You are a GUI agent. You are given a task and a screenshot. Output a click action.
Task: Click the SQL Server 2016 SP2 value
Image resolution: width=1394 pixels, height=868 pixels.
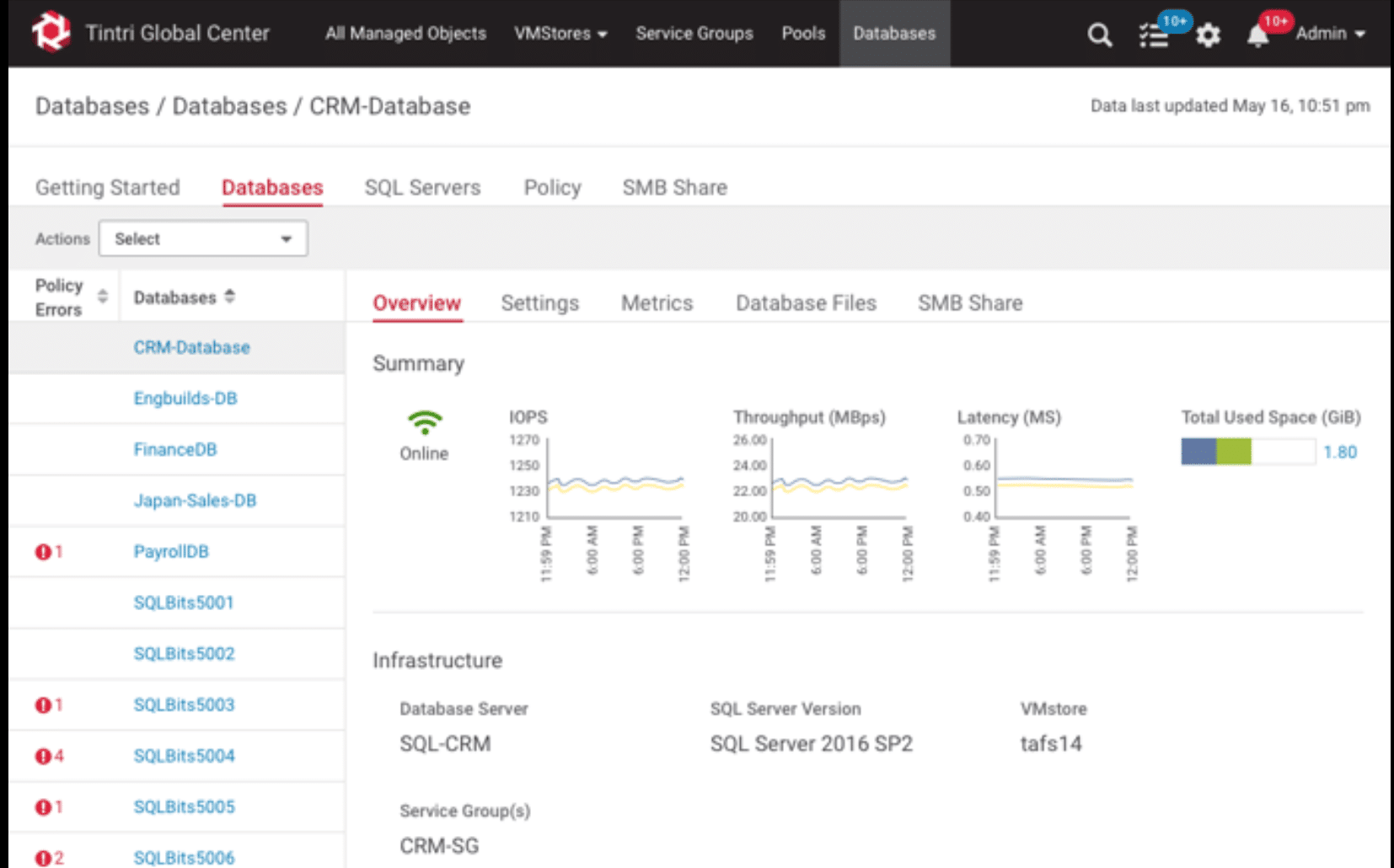811,744
